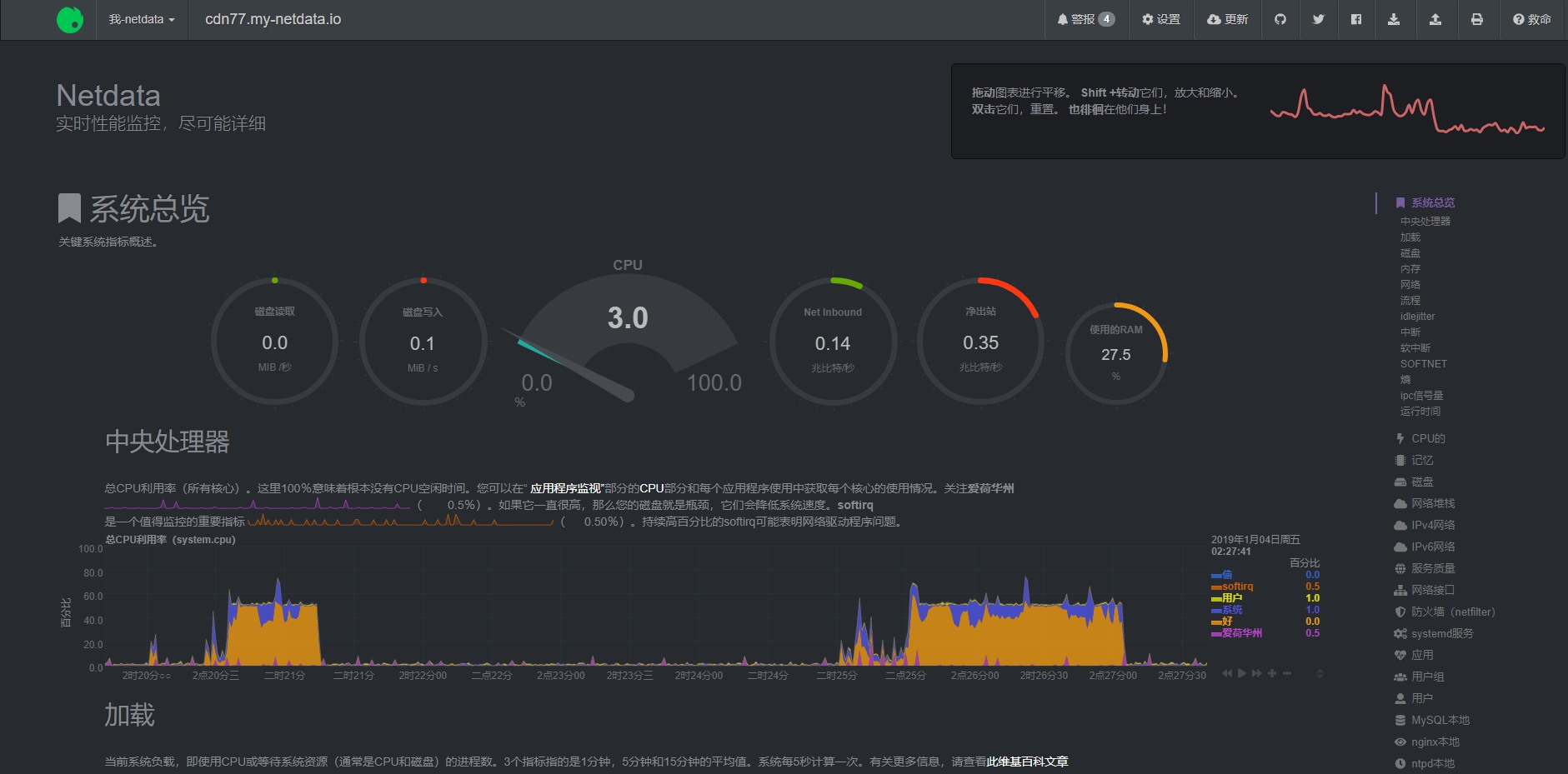Click the download snapshot icon
Viewport: 1568px width, 774px height.
click(1394, 19)
